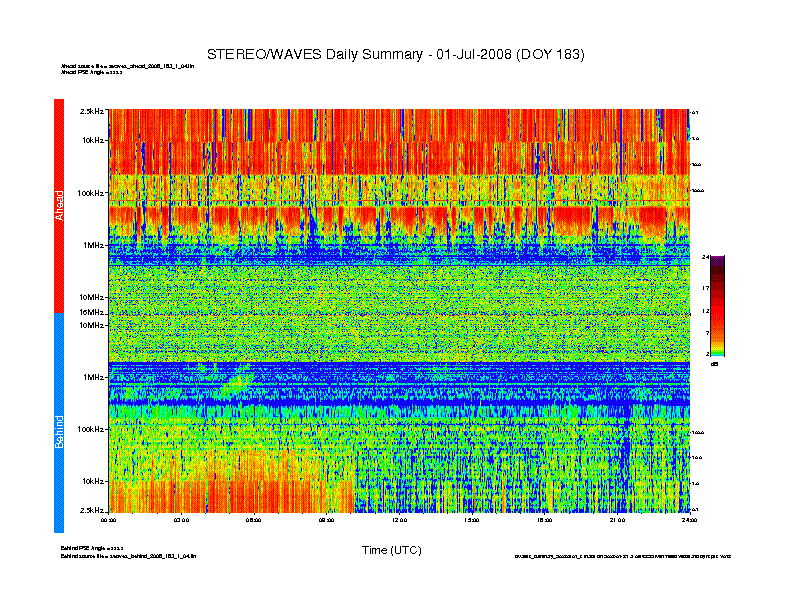Click the 'dB' unit label under the scale
Viewport: 792px width, 612px height.
tap(714, 364)
